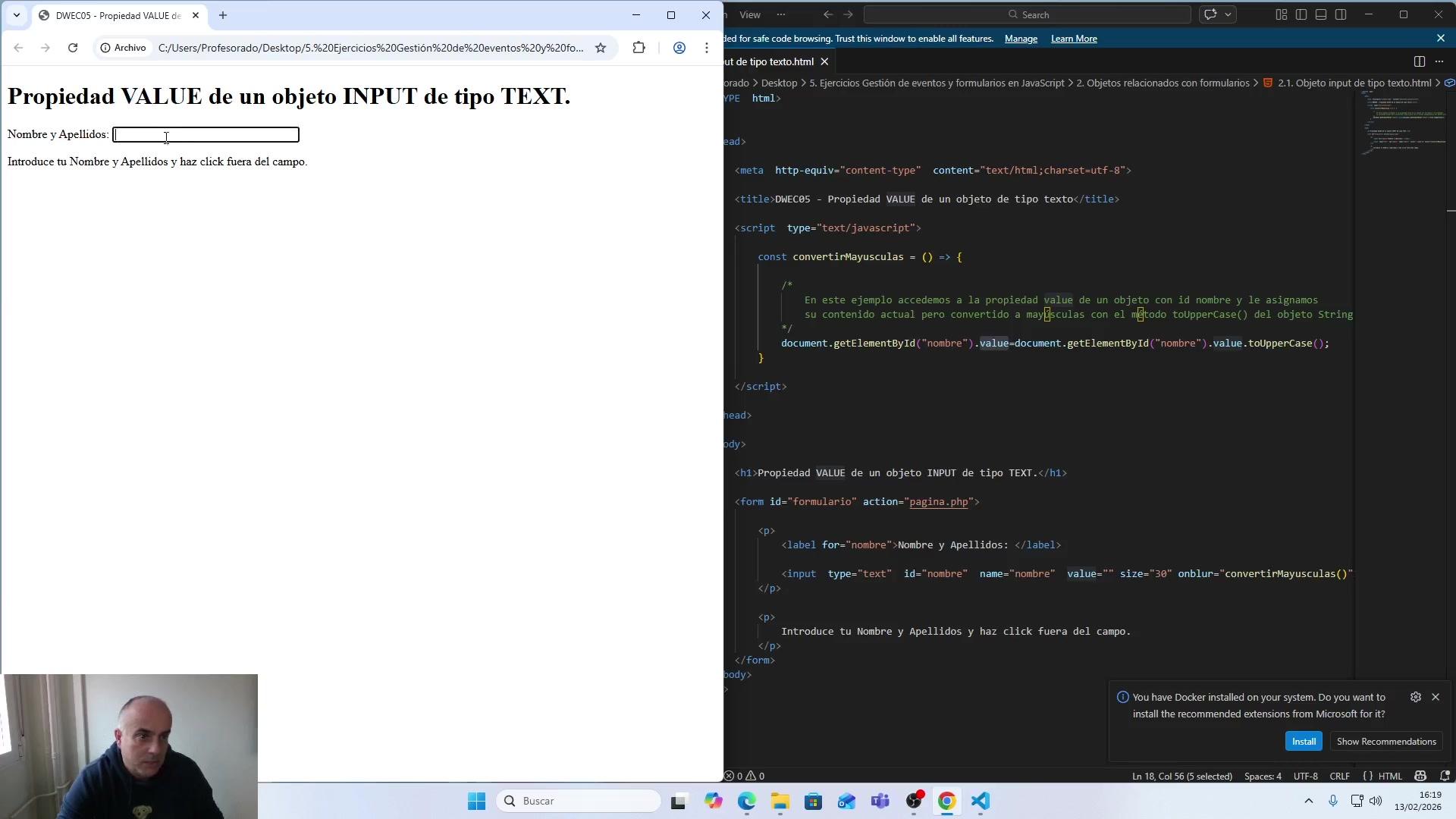Click 'Ln 18, Col 56' status item
This screenshot has width=1456, height=819.
tap(1181, 777)
